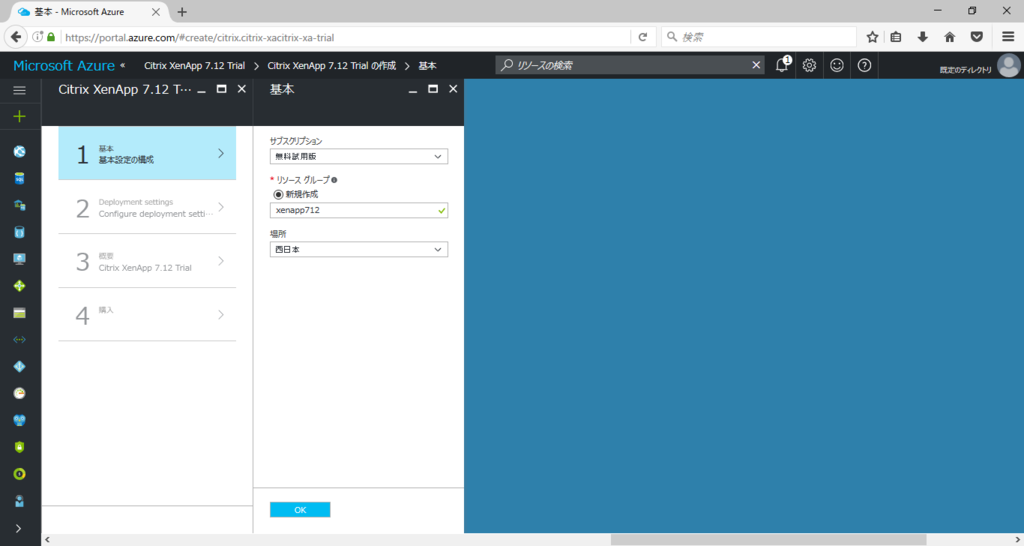Maximize the 基本 blade
1024x546 pixels.
[x=433, y=89]
